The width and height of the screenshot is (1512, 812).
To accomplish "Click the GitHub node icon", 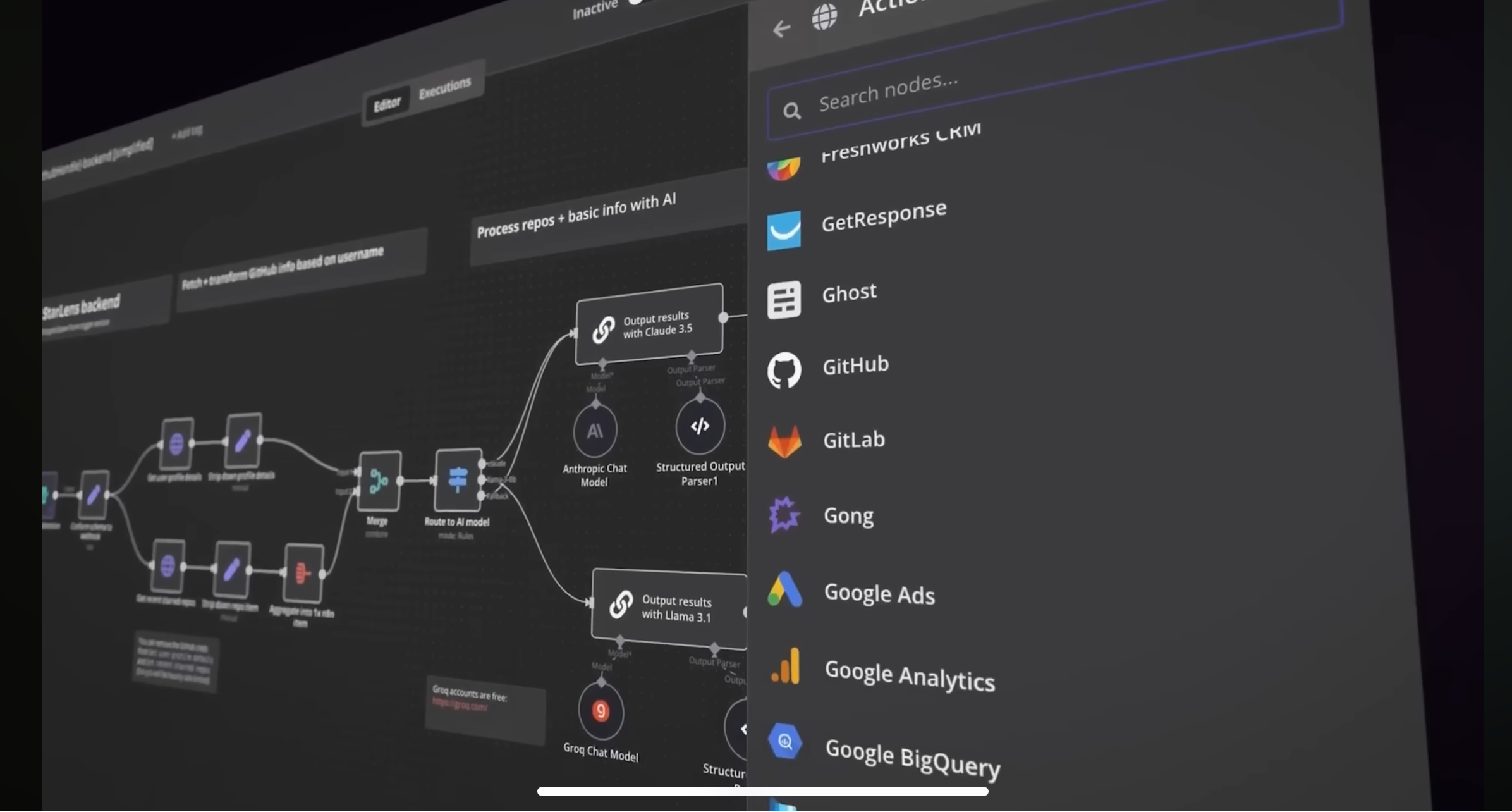I will 784,369.
